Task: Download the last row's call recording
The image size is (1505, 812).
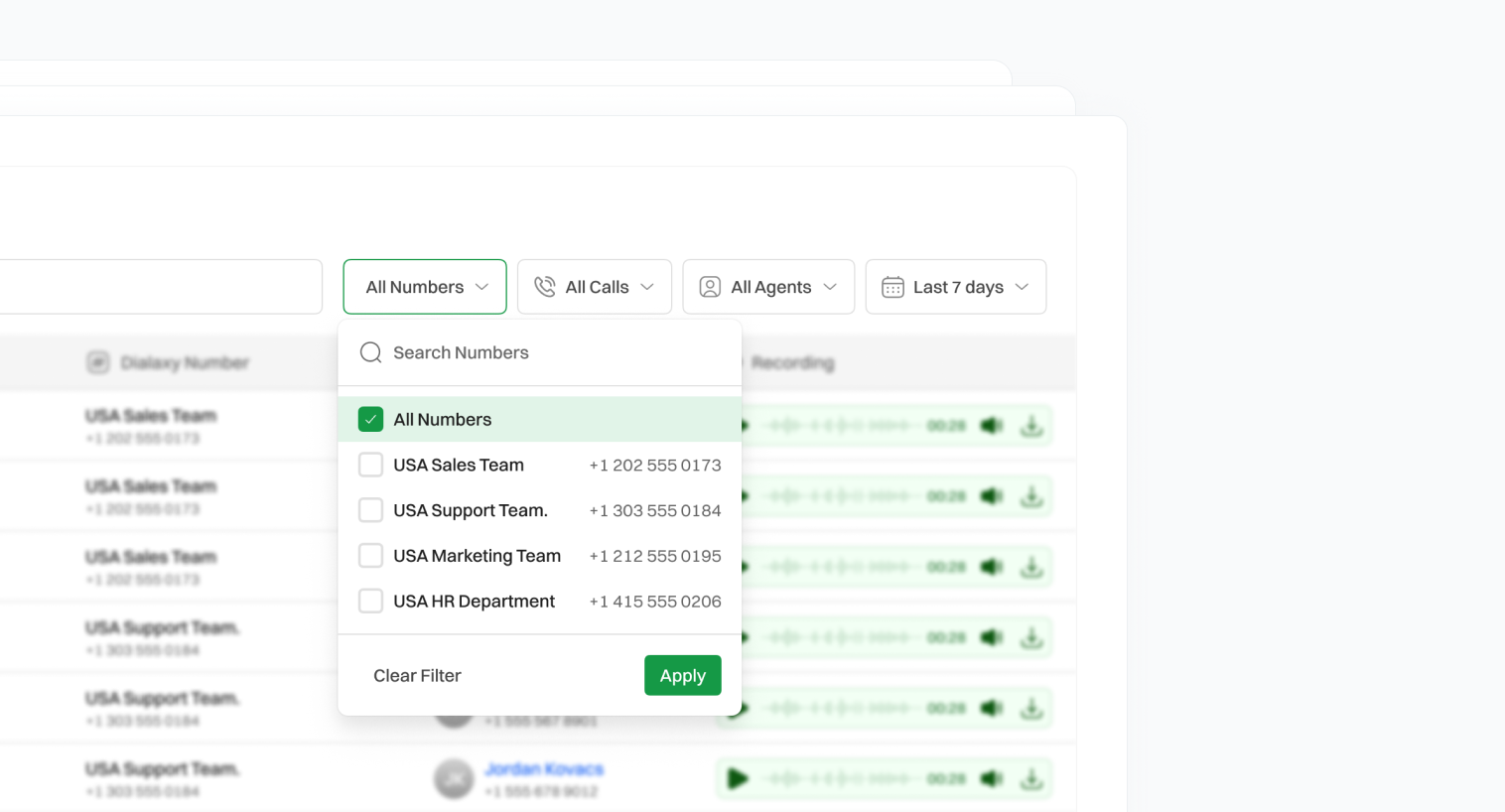Action: coord(1031,779)
